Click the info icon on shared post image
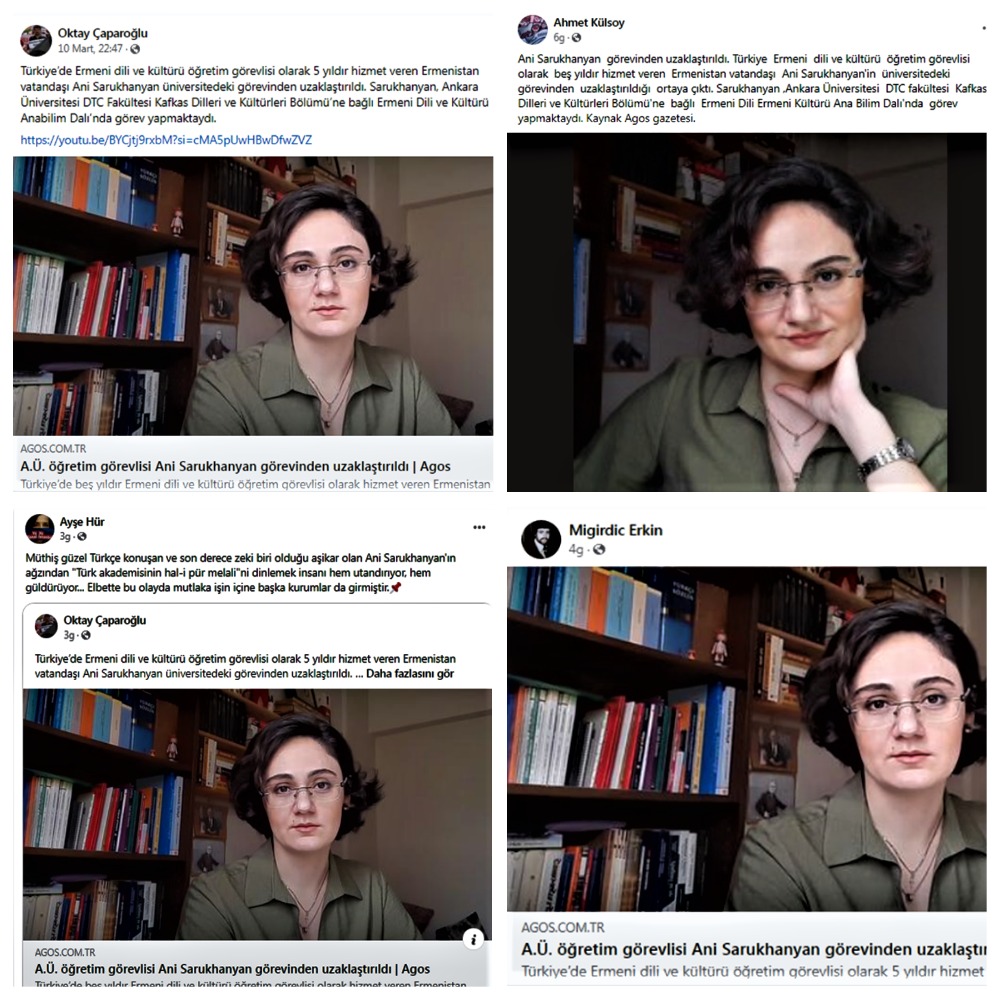1000x1000 pixels. coord(473,939)
